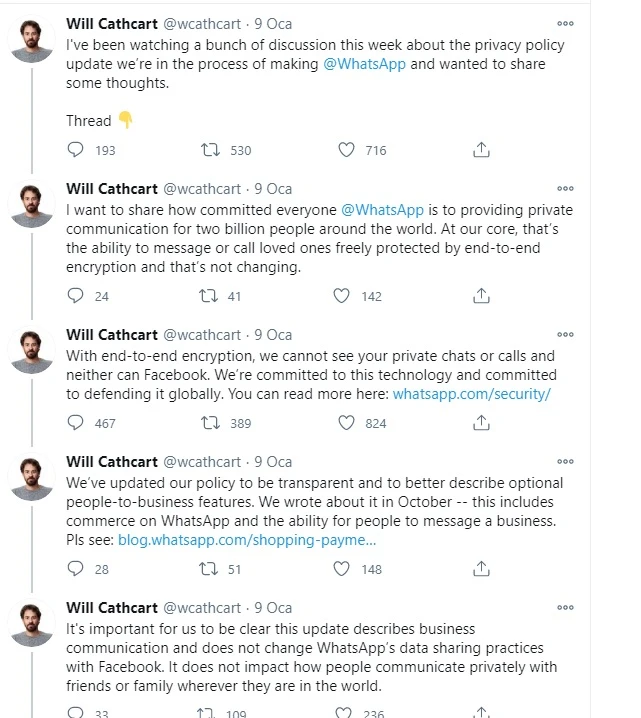This screenshot has height=718, width=641.
Task: Share the first tweet in the thread
Action: click(x=481, y=150)
